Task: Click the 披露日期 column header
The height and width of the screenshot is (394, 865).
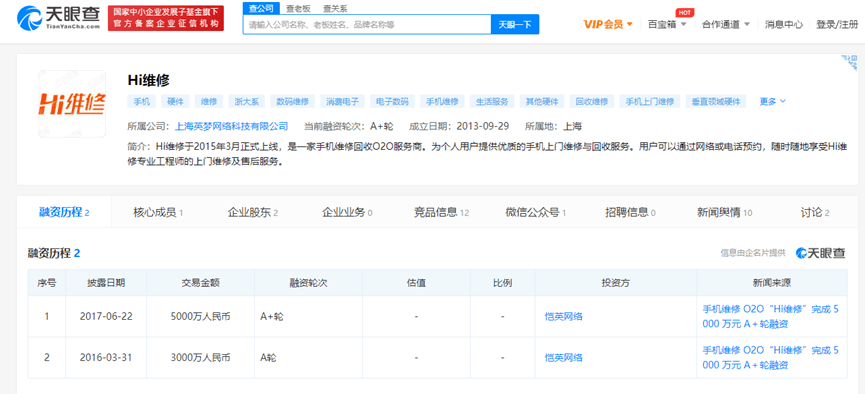Action: tap(106, 283)
